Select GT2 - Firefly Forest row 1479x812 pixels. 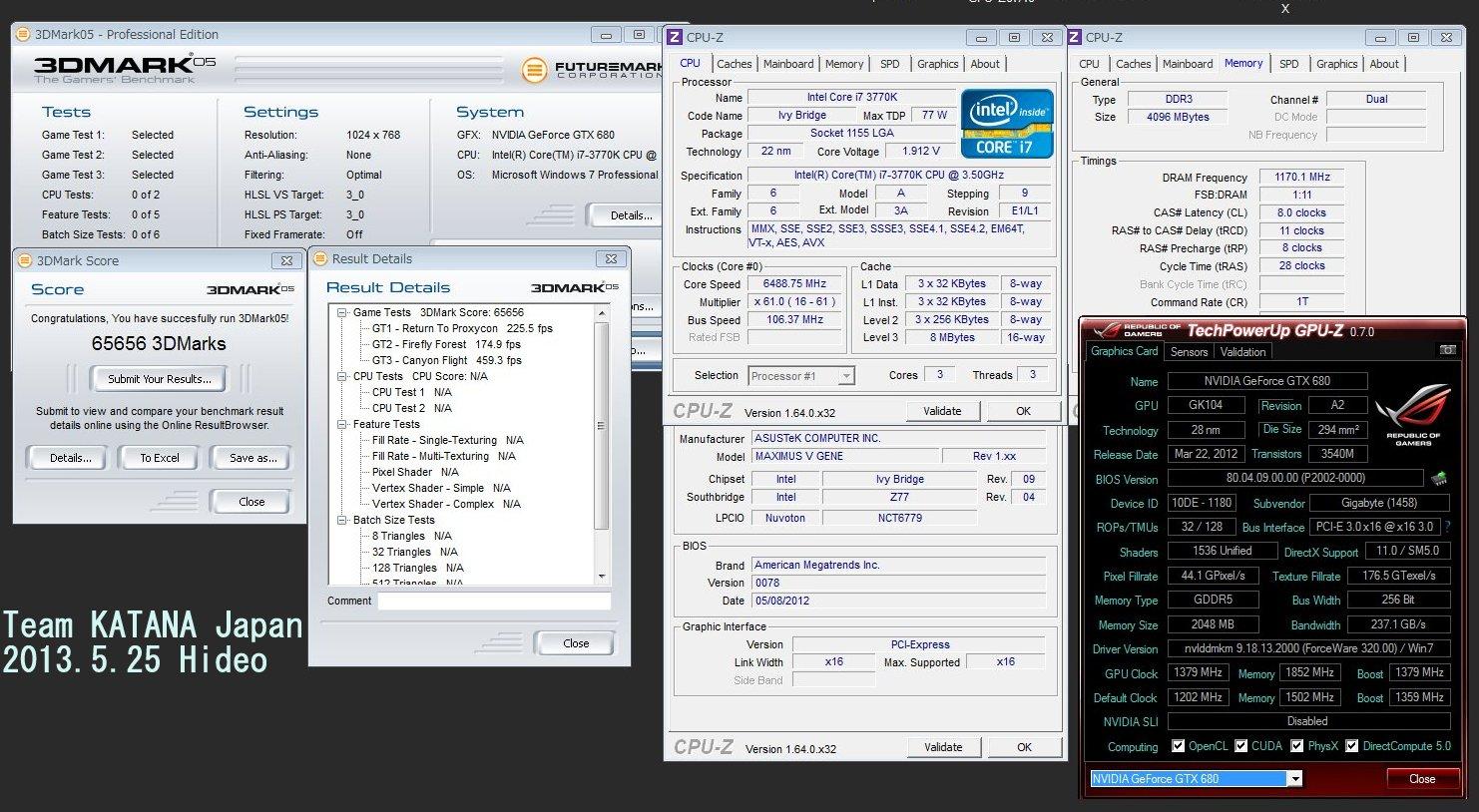[446, 344]
